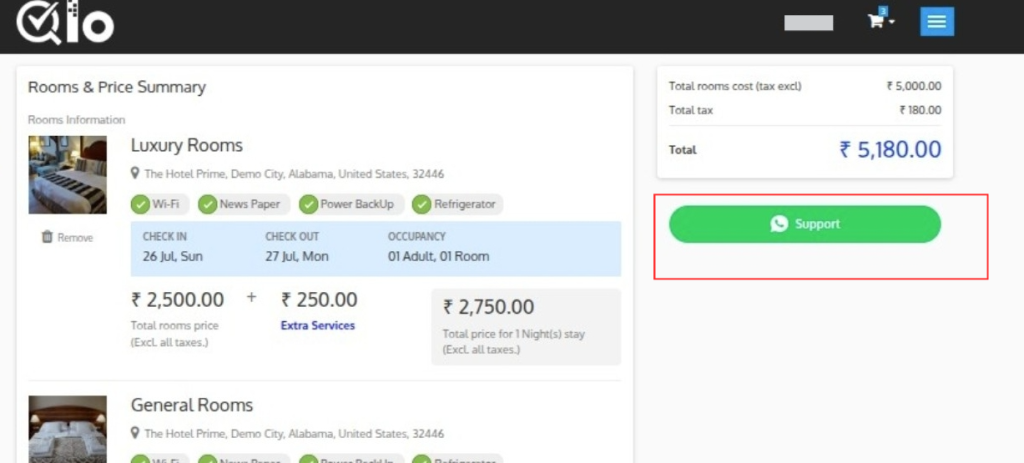The width and height of the screenshot is (1024, 463).
Task: Click trash icon beside Remove
Action: click(x=47, y=237)
